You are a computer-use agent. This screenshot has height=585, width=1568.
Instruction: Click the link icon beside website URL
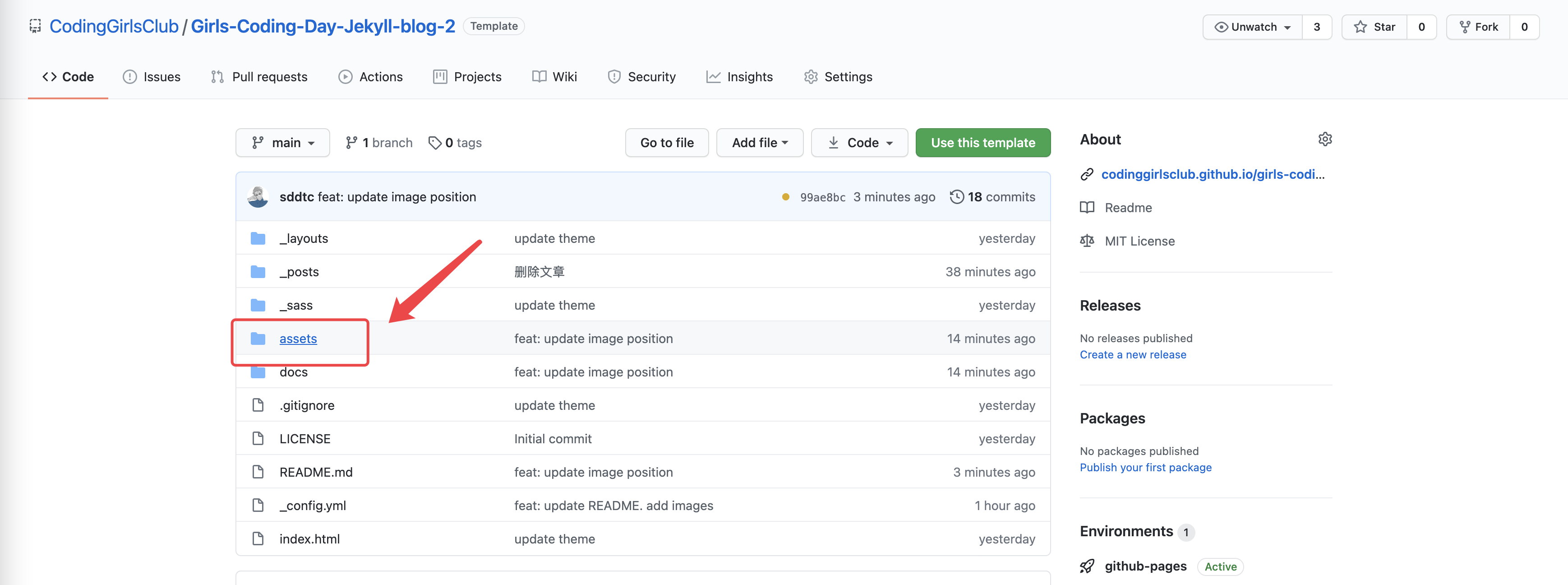pyautogui.click(x=1087, y=174)
